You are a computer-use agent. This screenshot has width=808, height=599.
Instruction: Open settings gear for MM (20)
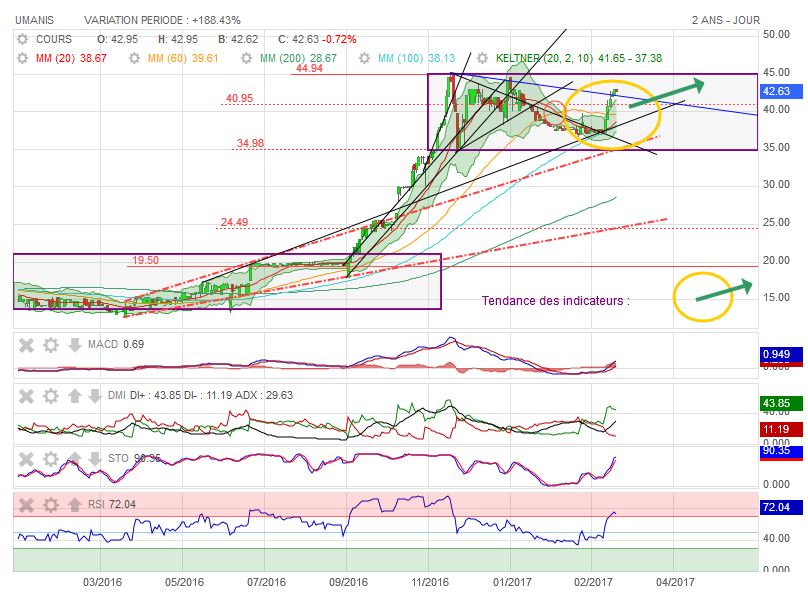(x=22, y=58)
